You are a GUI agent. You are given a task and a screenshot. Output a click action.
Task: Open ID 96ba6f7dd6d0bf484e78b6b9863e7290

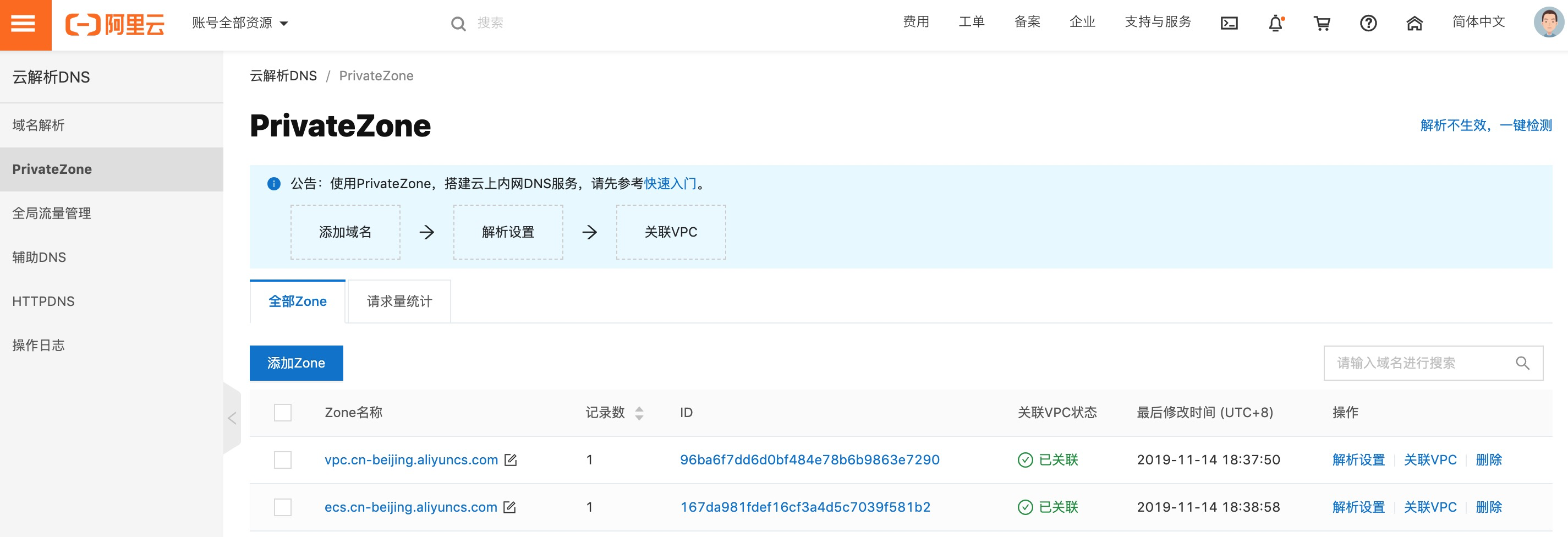[809, 461]
